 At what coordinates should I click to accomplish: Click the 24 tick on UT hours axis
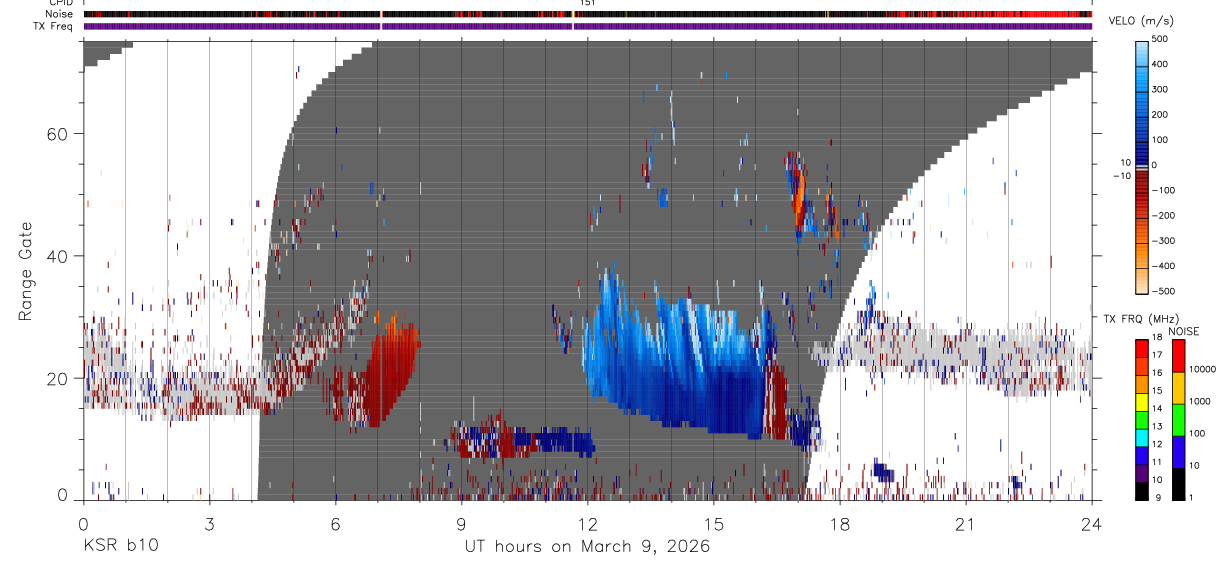pos(1092,524)
